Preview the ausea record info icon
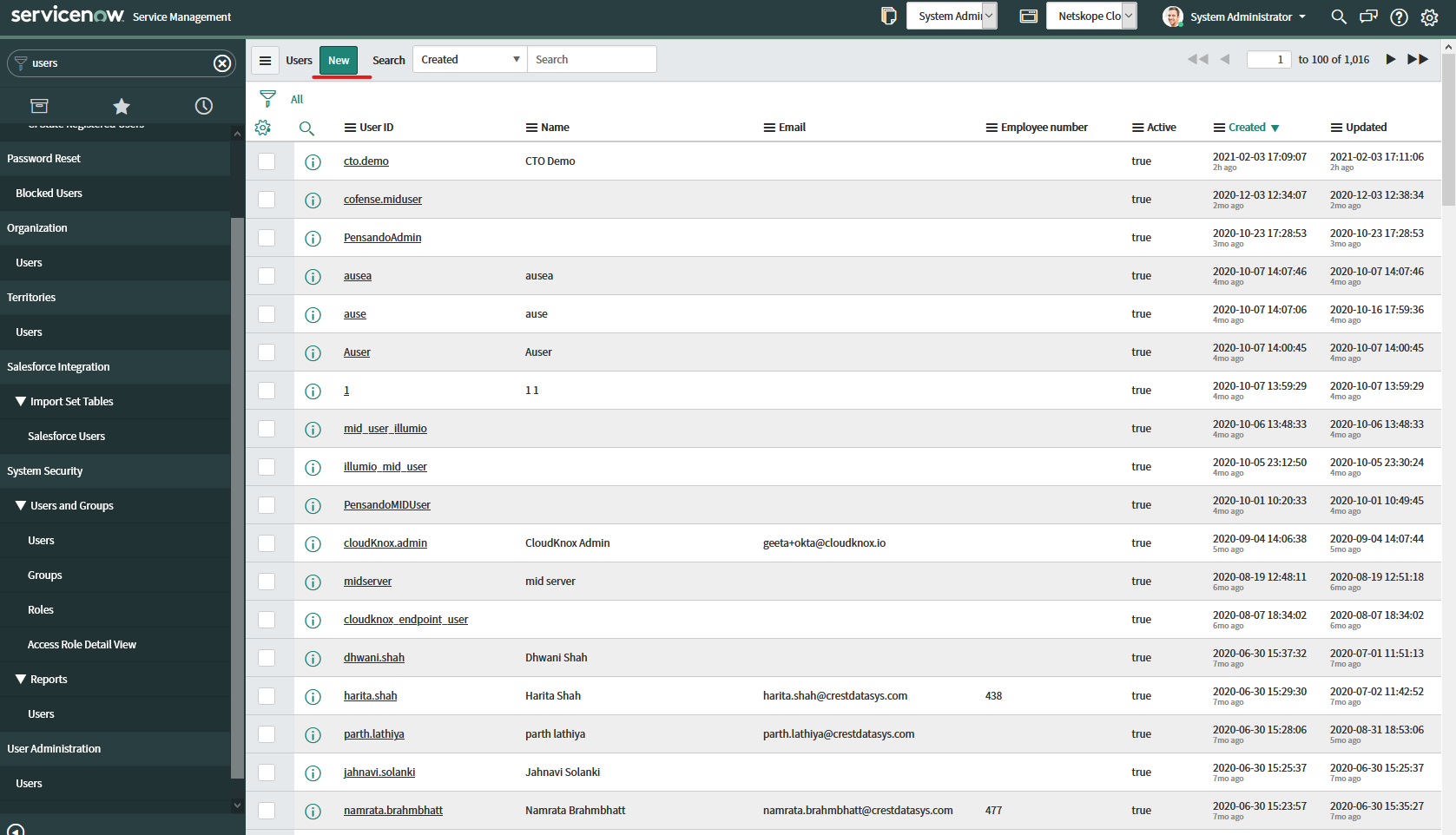The width and height of the screenshot is (1456, 835). pos(313,277)
